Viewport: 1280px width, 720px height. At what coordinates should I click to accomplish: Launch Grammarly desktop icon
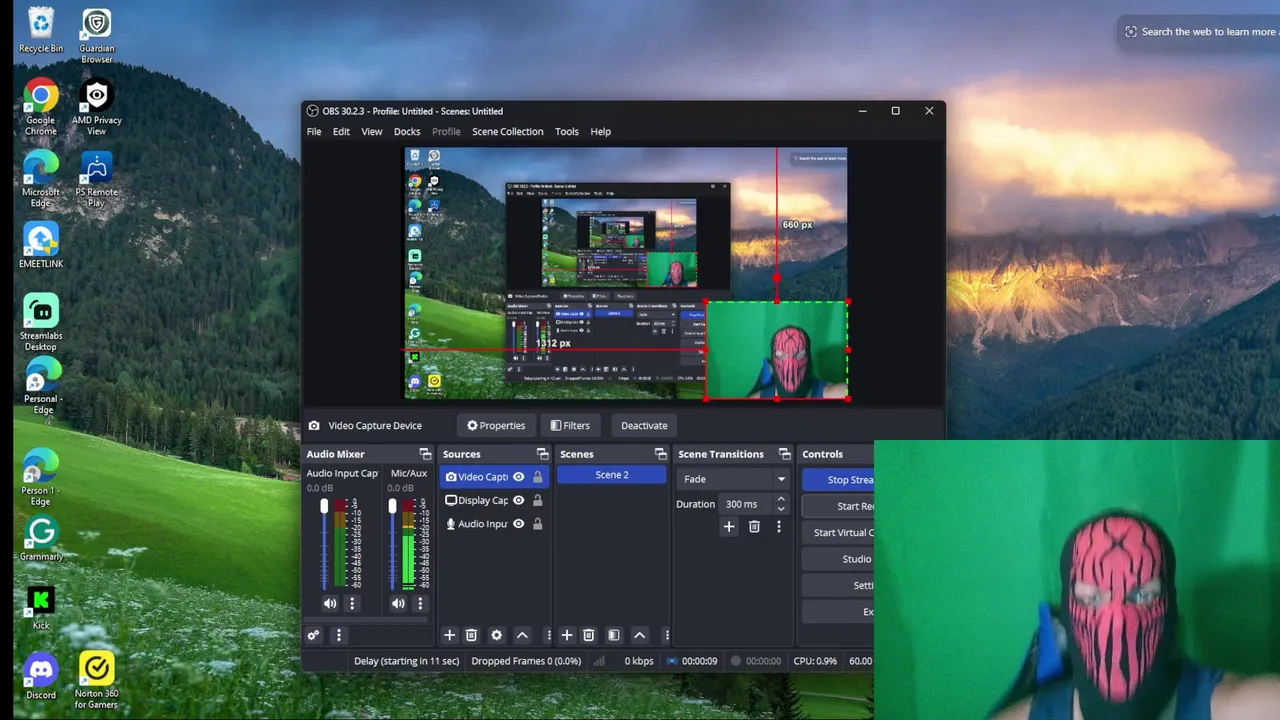(41, 540)
